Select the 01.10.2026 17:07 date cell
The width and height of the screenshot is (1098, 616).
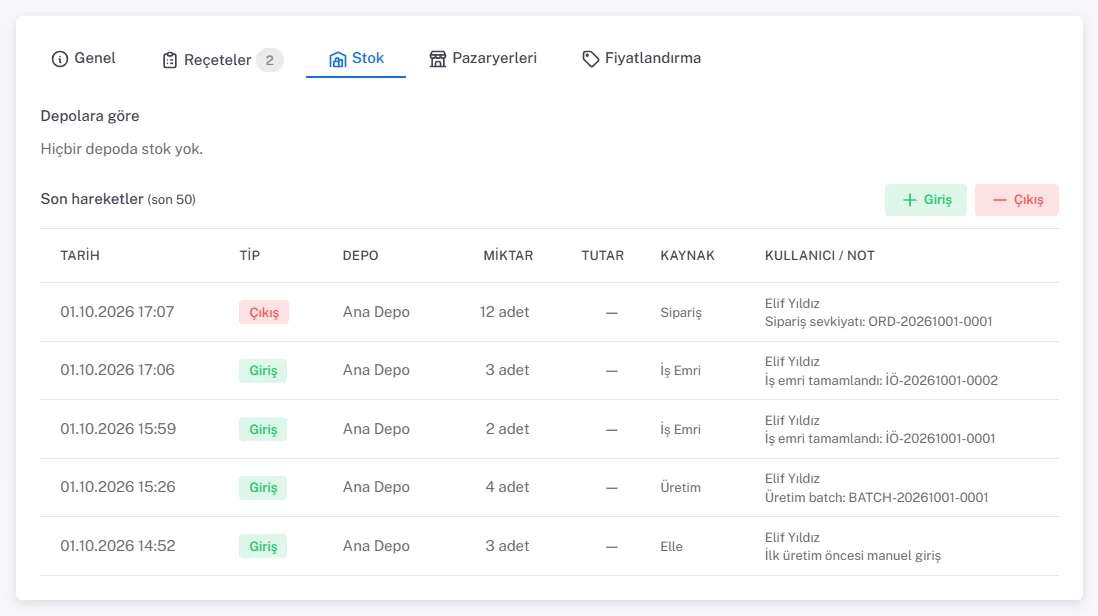(117, 312)
